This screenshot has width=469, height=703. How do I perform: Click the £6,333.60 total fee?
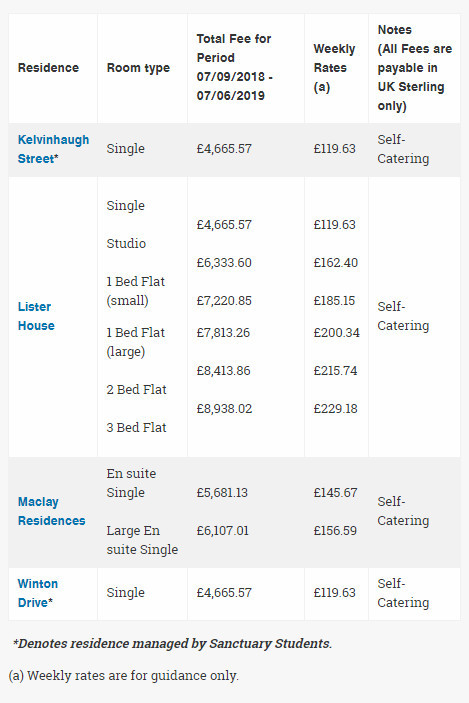point(224,263)
